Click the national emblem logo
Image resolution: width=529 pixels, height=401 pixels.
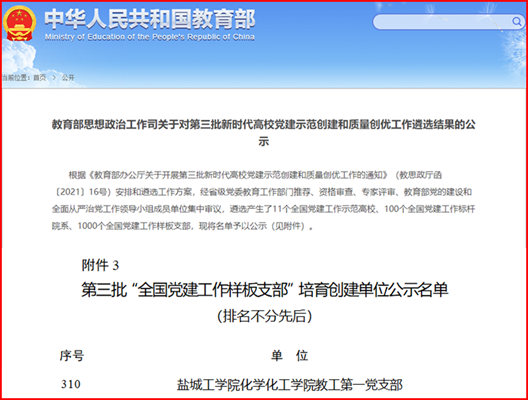(19, 24)
